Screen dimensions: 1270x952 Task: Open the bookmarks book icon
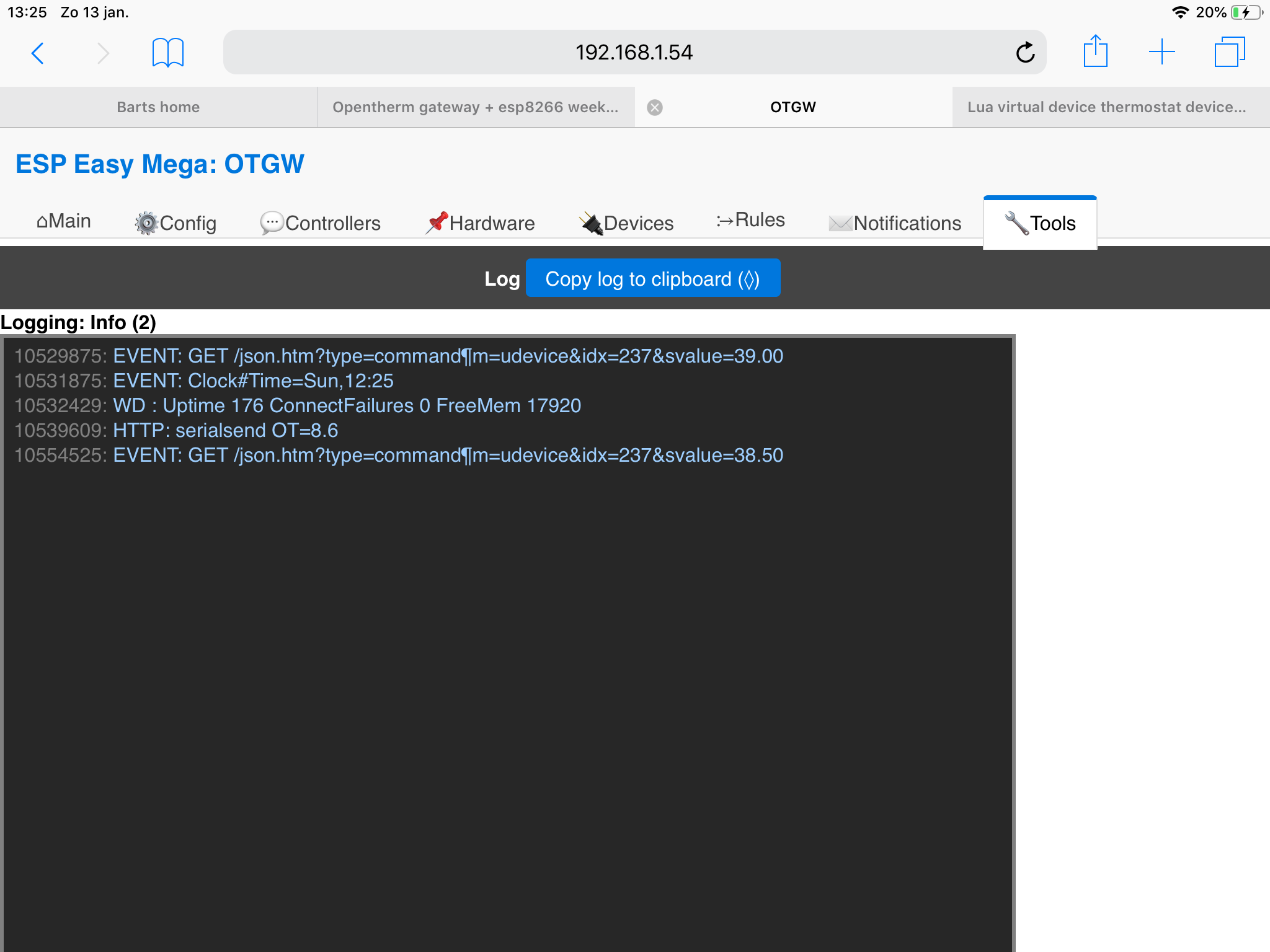[167, 52]
